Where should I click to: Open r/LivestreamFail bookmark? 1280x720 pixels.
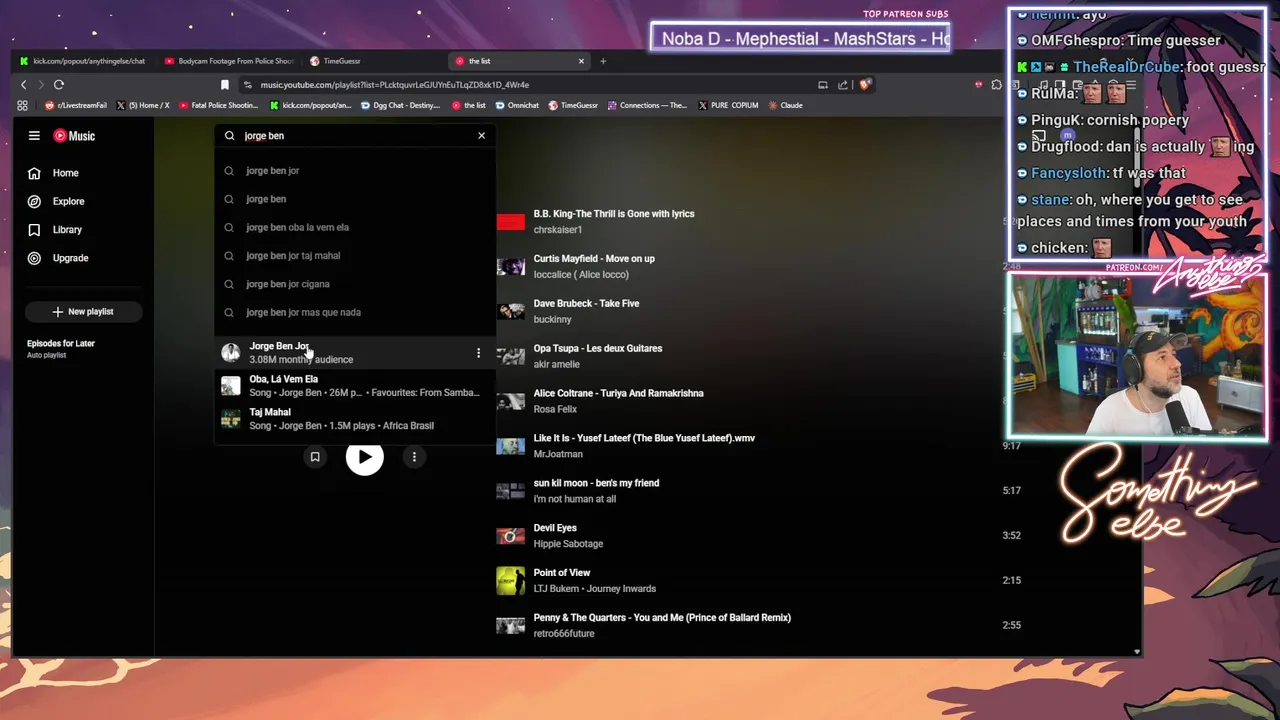coord(74,105)
